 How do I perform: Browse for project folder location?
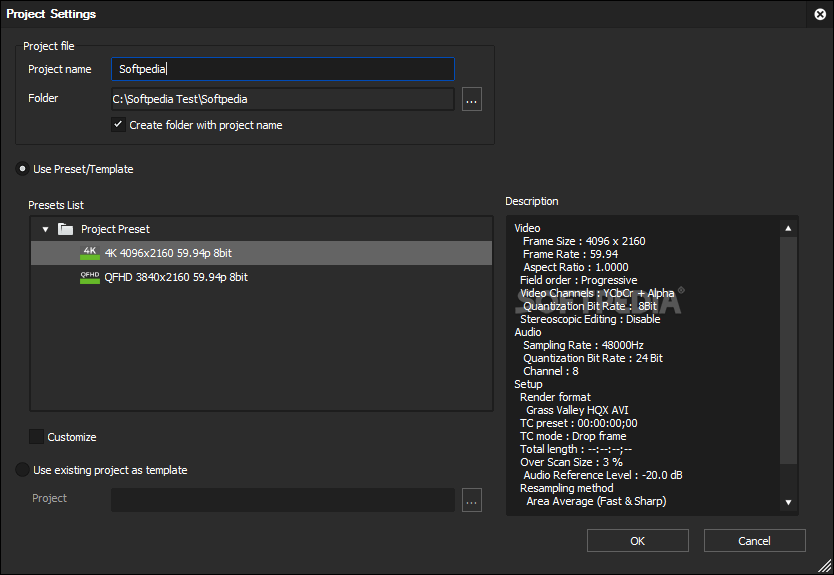point(472,99)
